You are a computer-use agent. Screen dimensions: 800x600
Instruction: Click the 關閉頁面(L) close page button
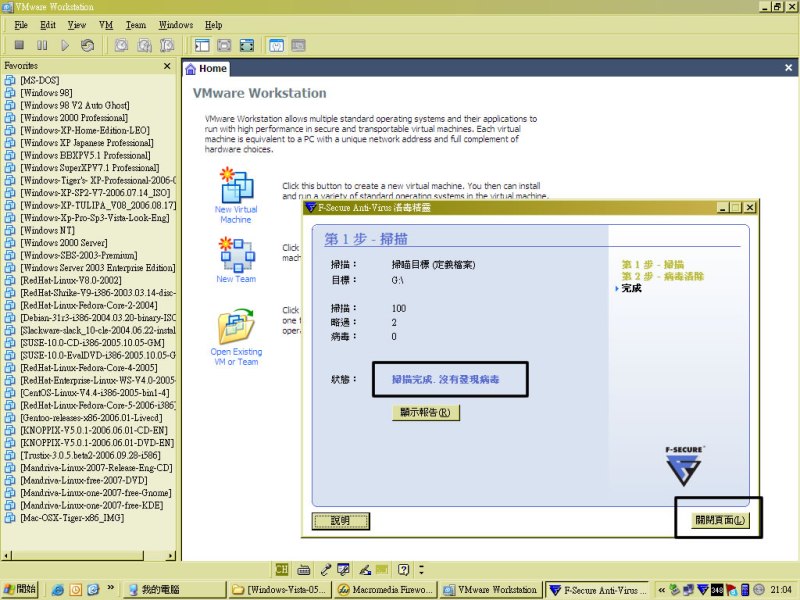(720, 520)
